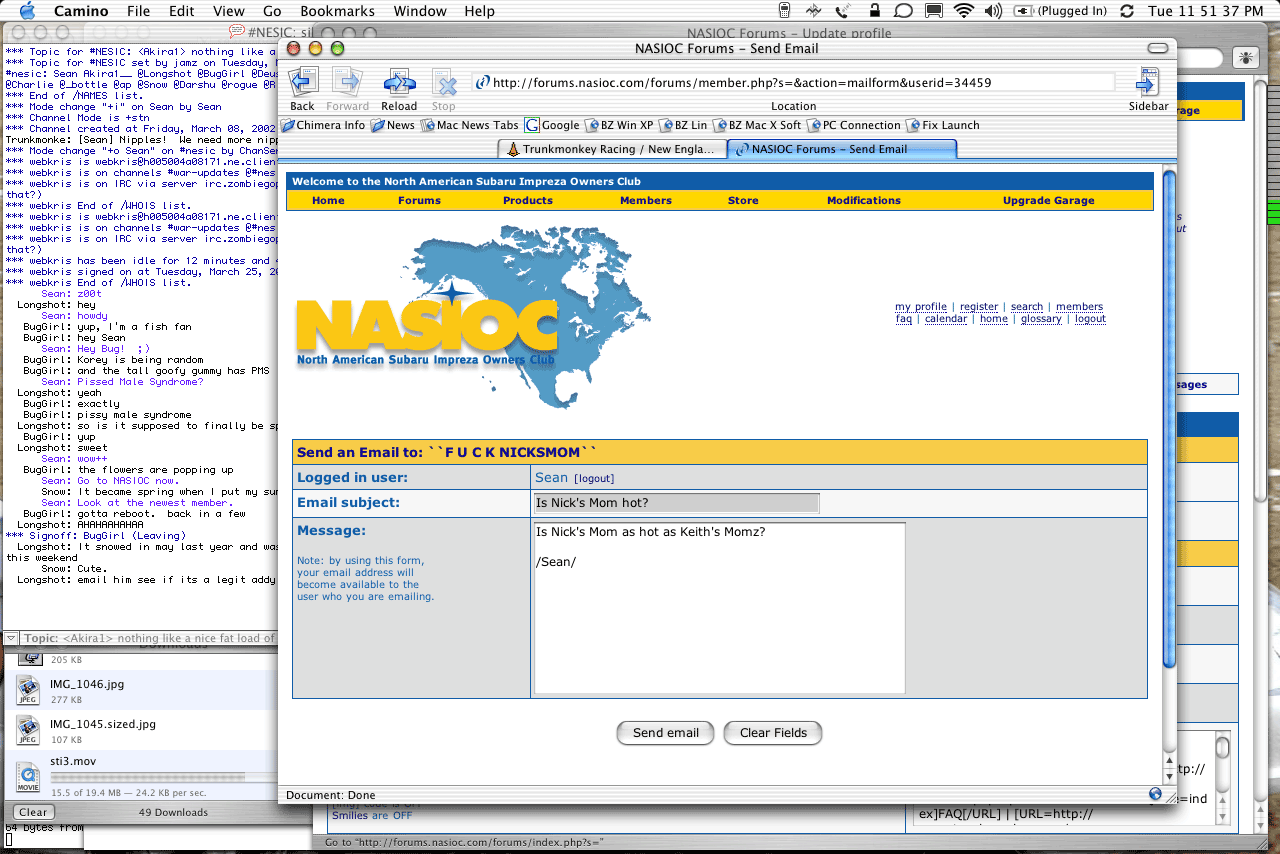This screenshot has width=1280, height=854.
Task: Click the volume icon in menu bar
Action: [x=994, y=11]
